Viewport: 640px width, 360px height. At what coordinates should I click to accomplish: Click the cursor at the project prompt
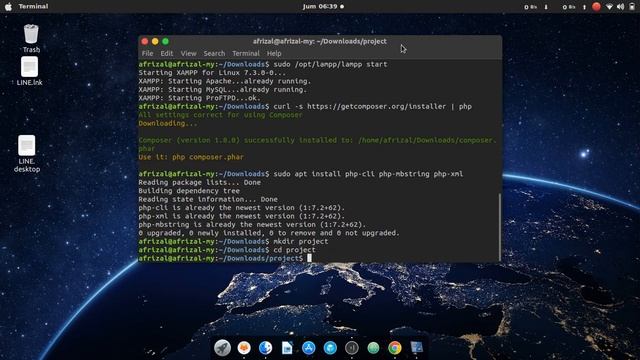click(309, 258)
